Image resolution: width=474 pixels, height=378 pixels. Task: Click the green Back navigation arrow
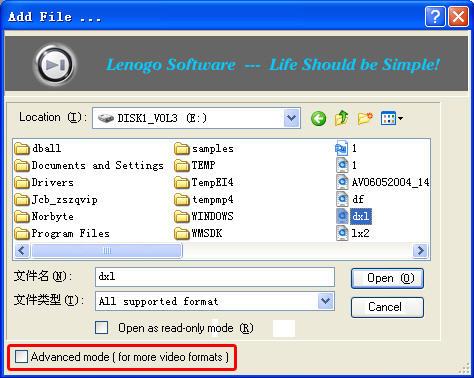(x=318, y=118)
